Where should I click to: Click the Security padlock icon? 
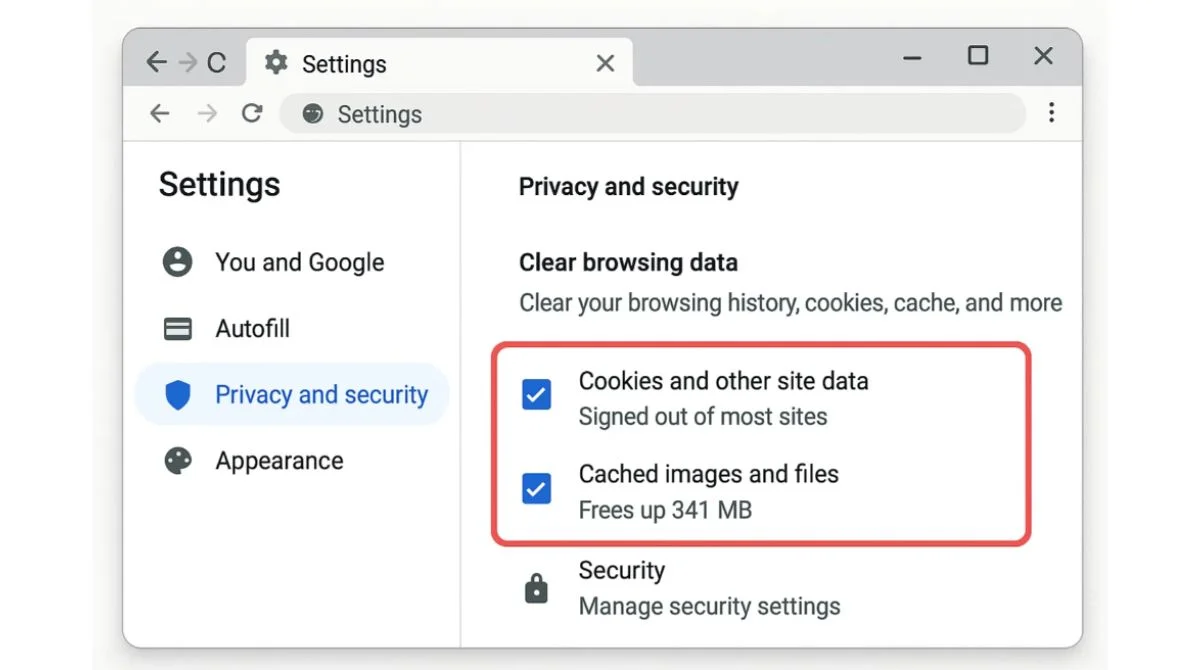pyautogui.click(x=537, y=588)
